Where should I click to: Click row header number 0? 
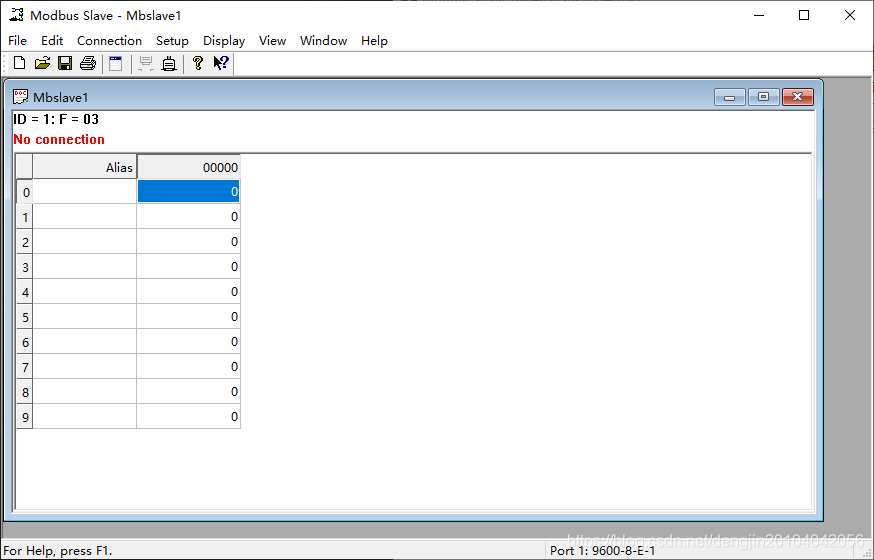[x=25, y=192]
